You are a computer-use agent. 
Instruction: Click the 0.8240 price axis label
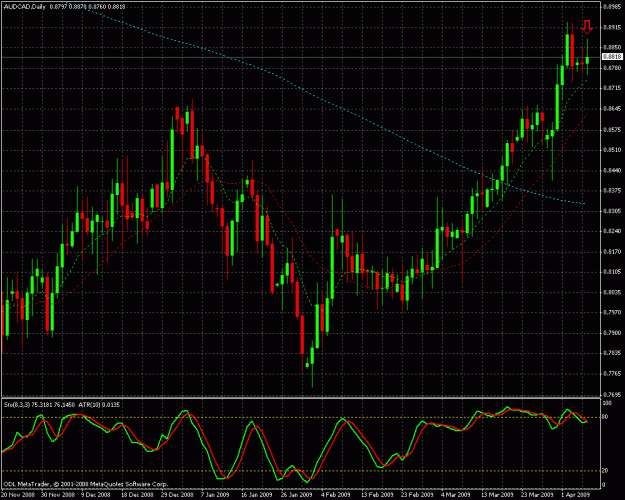613,231
